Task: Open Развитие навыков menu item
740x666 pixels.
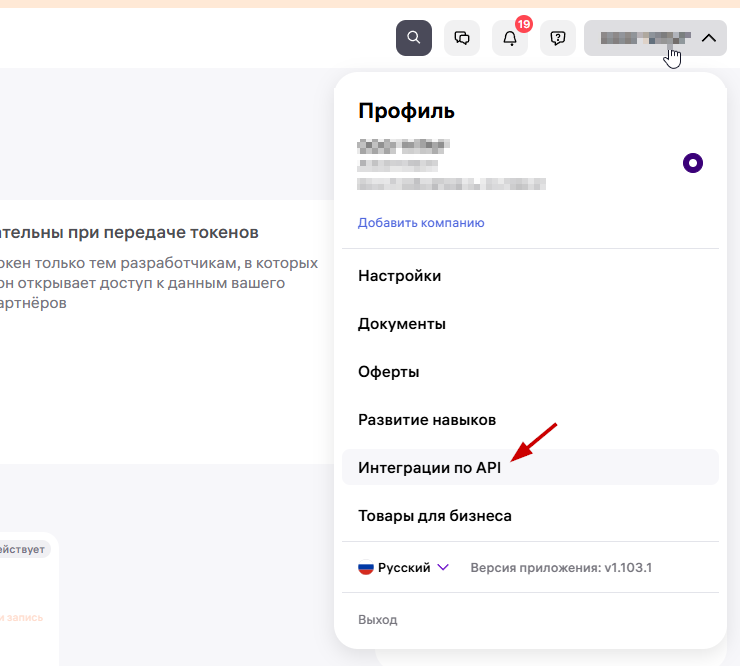Action: coord(530,420)
